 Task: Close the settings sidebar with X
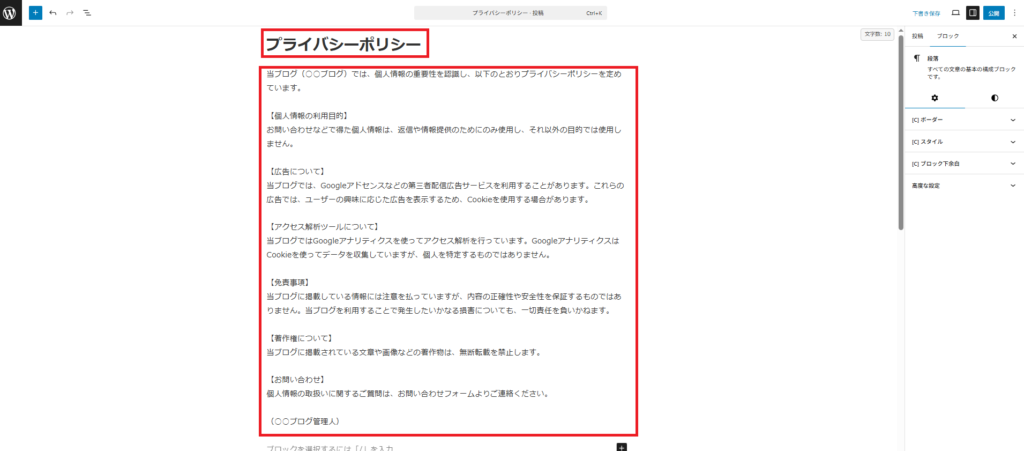[1014, 36]
